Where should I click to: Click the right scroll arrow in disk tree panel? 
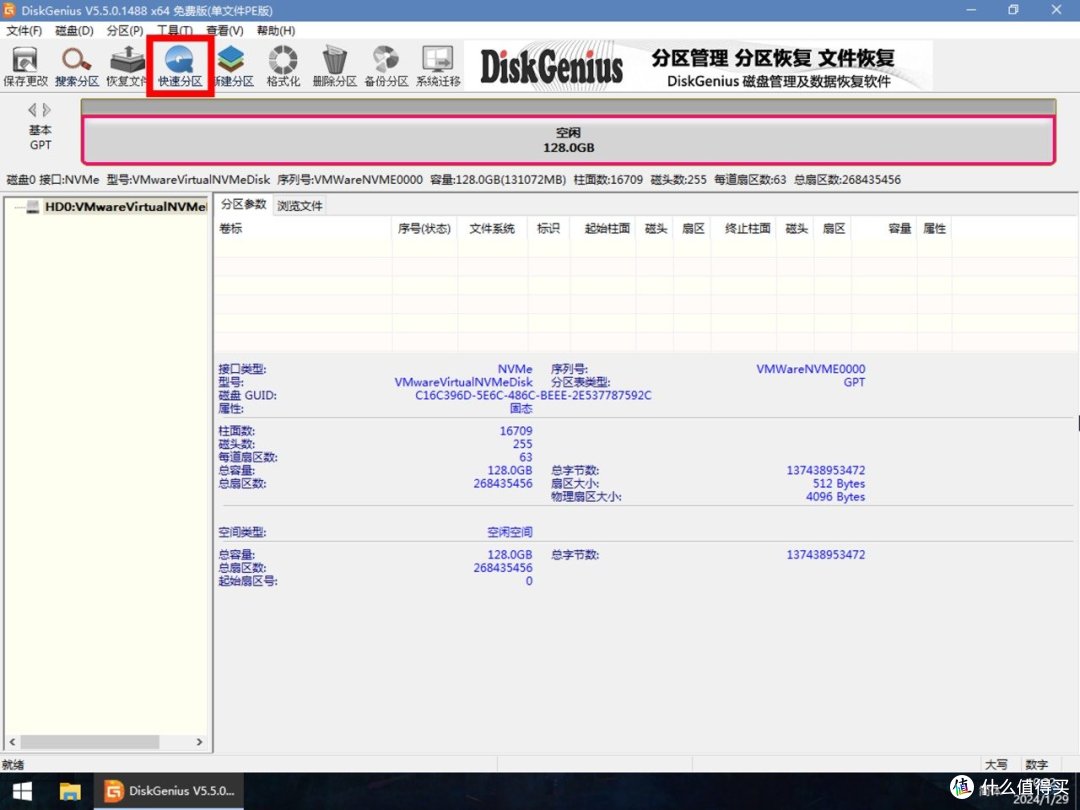200,742
